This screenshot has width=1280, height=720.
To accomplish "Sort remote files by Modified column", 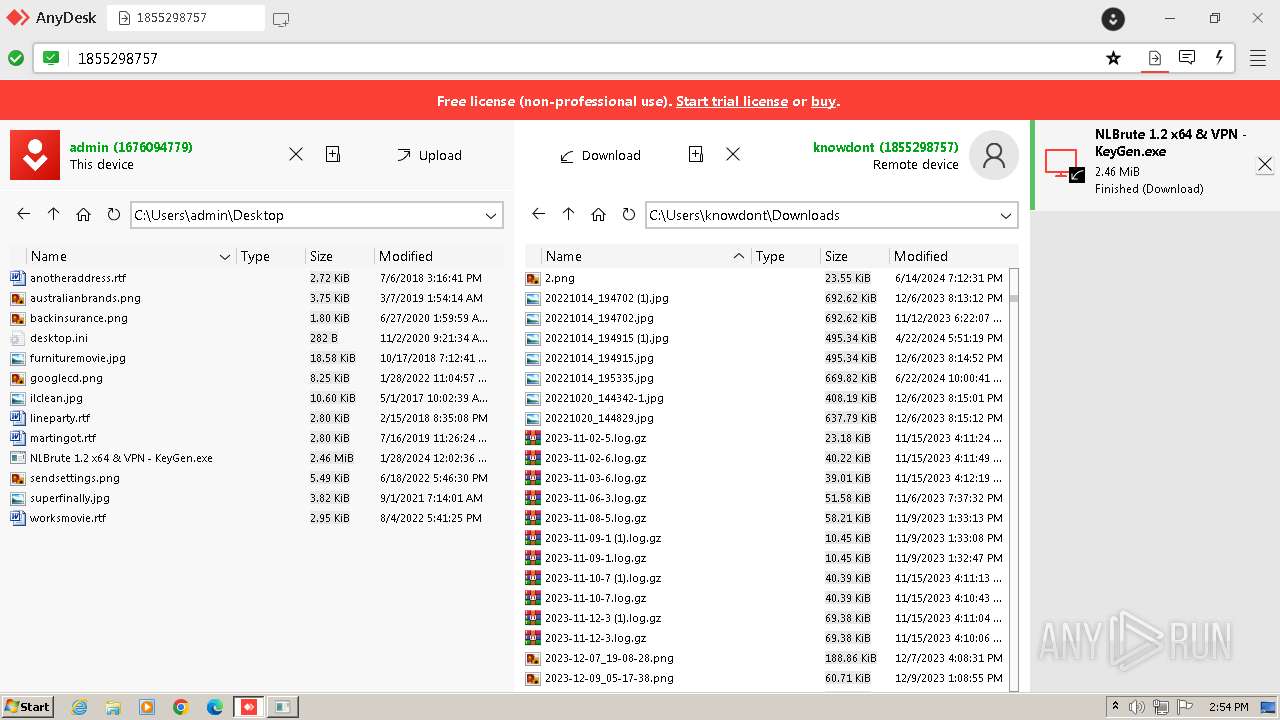I will [x=921, y=256].
